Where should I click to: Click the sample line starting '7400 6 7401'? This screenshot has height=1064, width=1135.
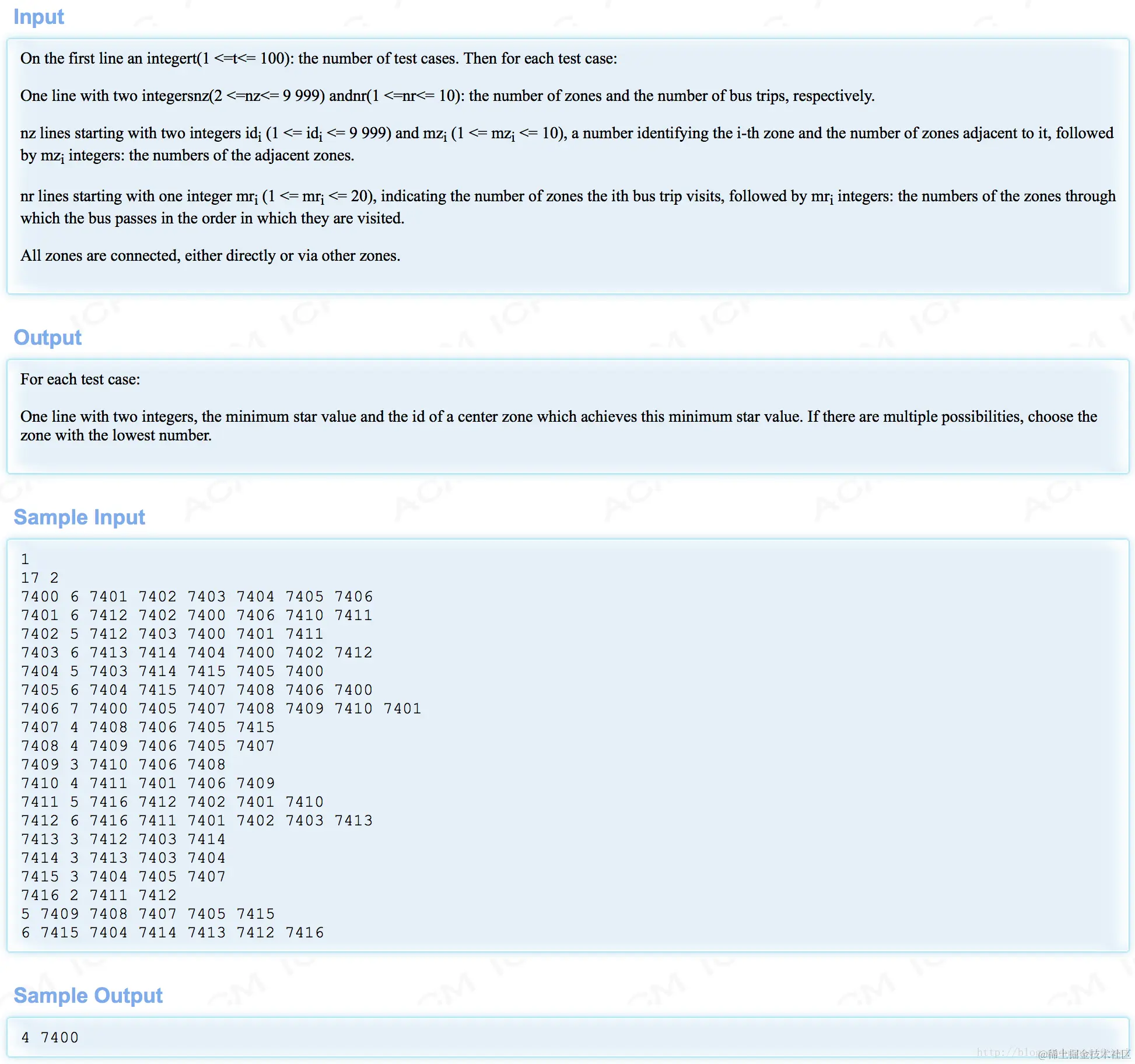(197, 597)
